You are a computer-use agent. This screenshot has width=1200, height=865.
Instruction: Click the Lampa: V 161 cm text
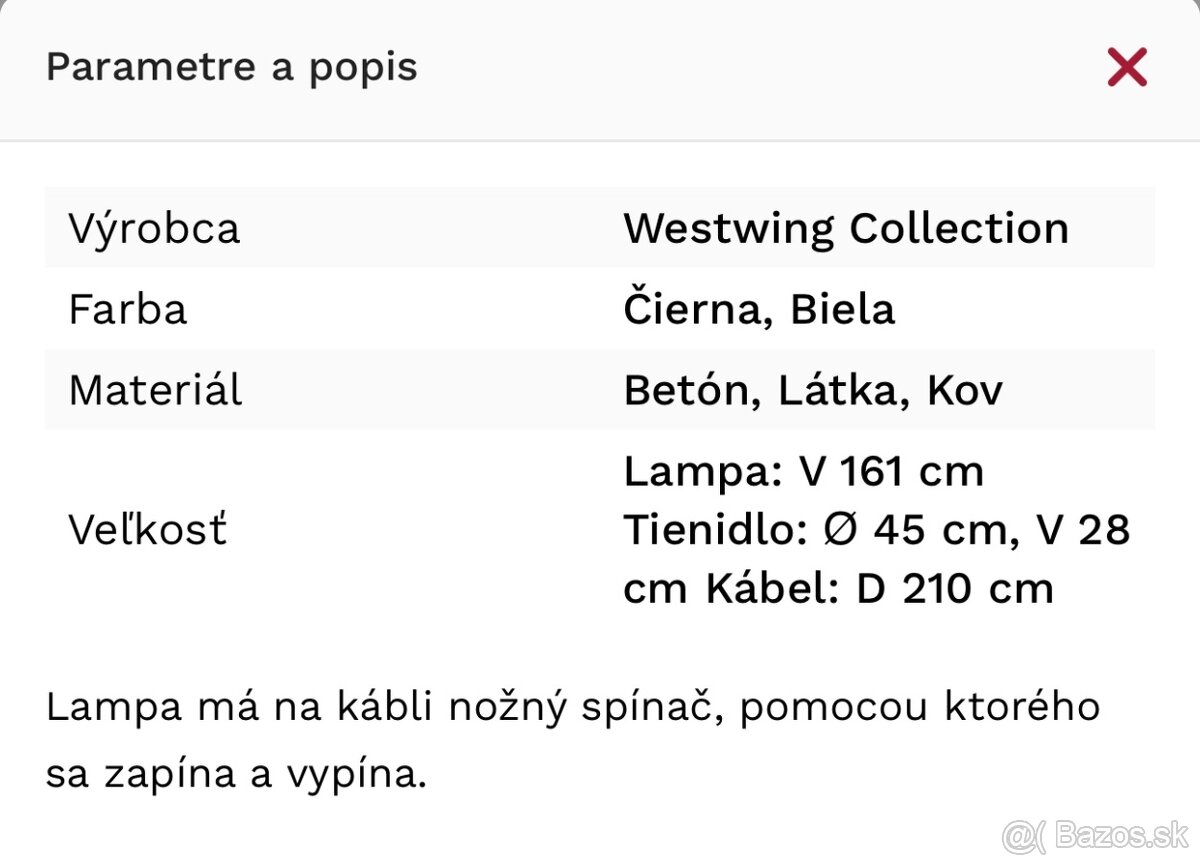803,471
